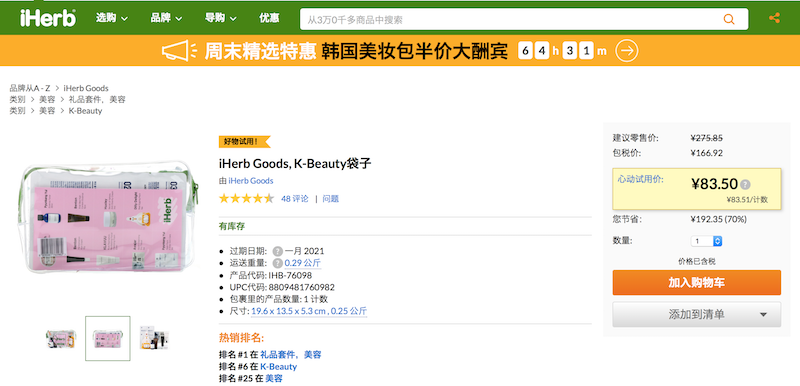The width and height of the screenshot is (800, 386).
Task: Select the third product thumbnail
Action: (x=154, y=338)
